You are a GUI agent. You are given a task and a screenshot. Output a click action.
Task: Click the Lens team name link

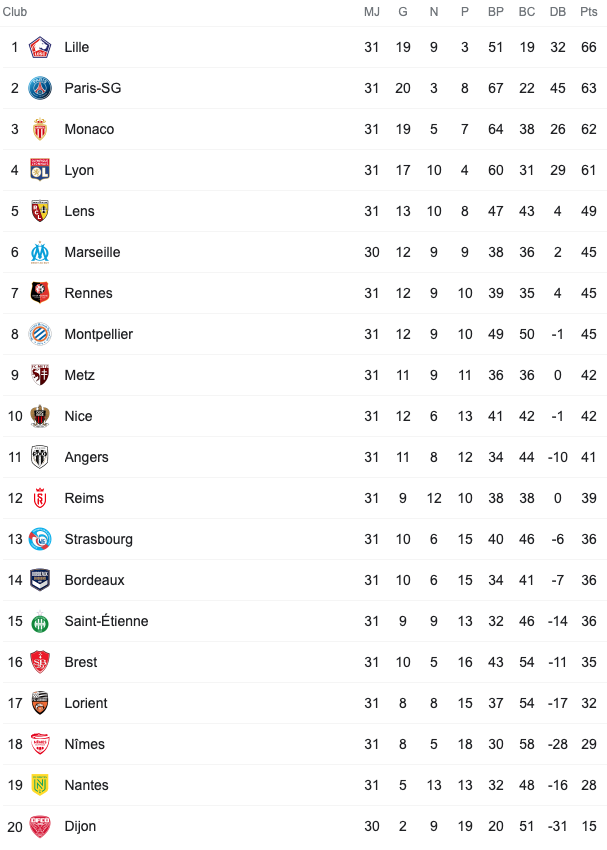pyautogui.click(x=79, y=211)
